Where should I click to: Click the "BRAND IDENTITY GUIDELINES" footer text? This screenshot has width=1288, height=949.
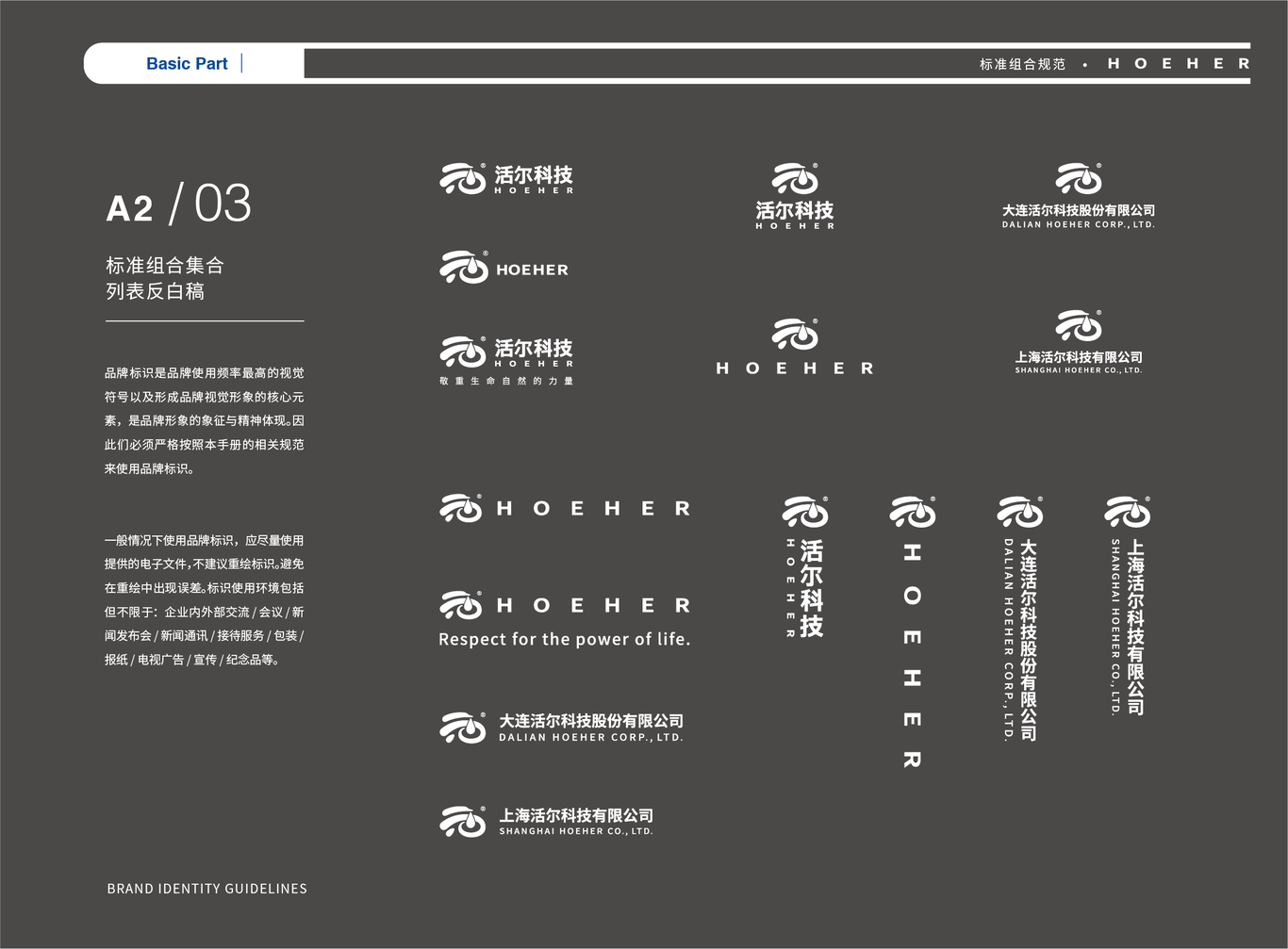(206, 888)
